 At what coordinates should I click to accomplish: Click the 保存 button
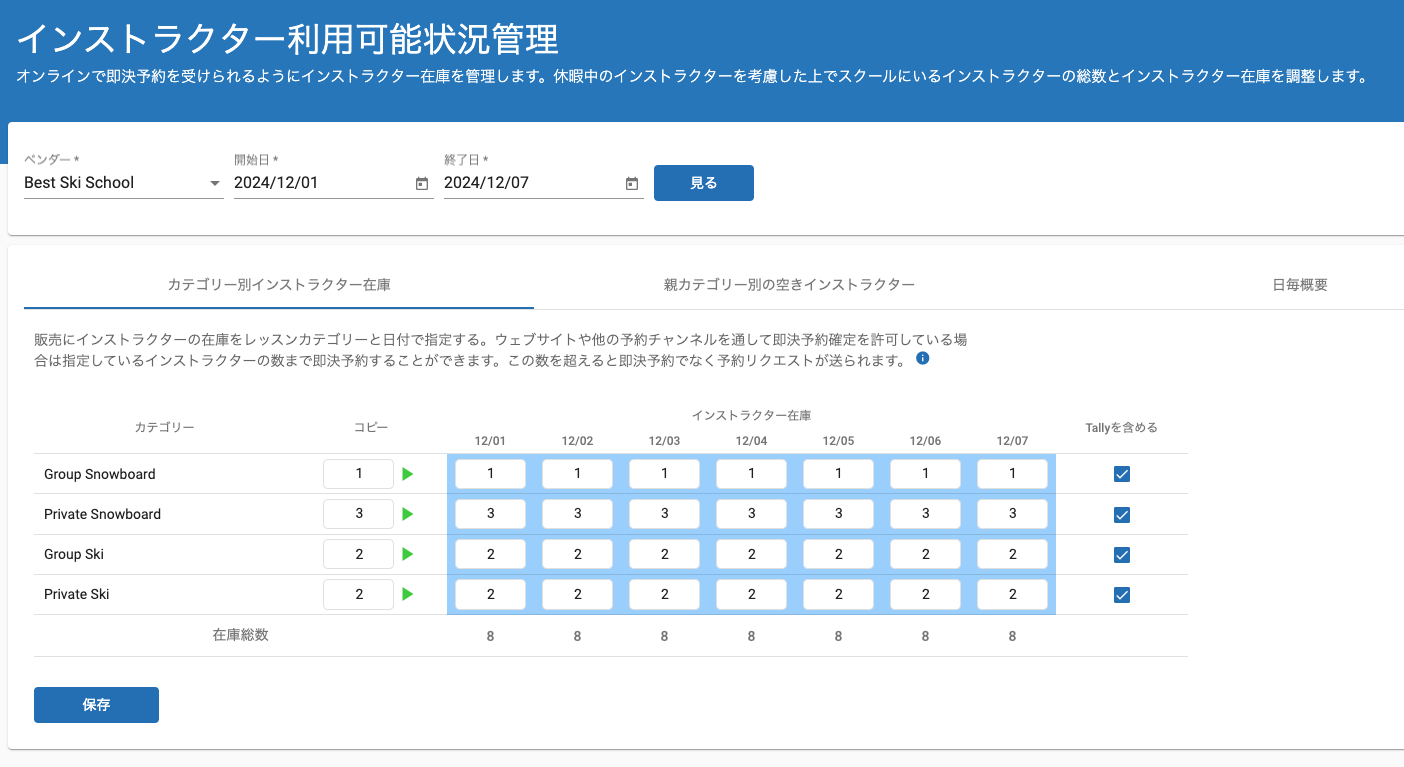[96, 705]
